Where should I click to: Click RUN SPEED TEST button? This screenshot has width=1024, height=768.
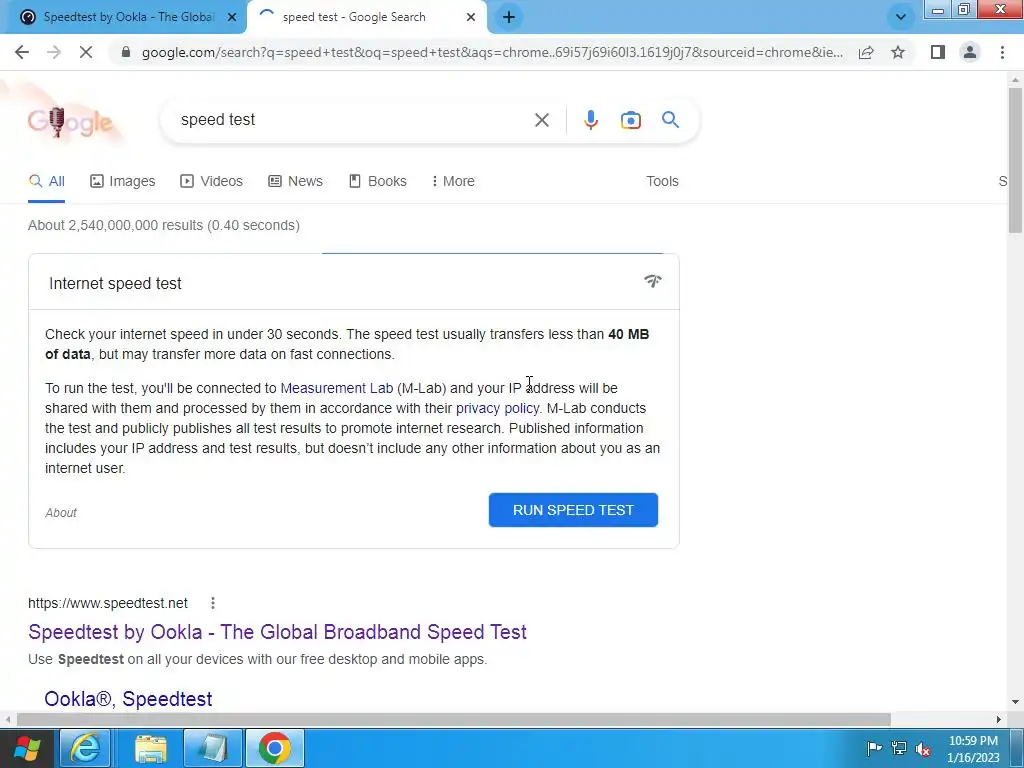[573, 510]
